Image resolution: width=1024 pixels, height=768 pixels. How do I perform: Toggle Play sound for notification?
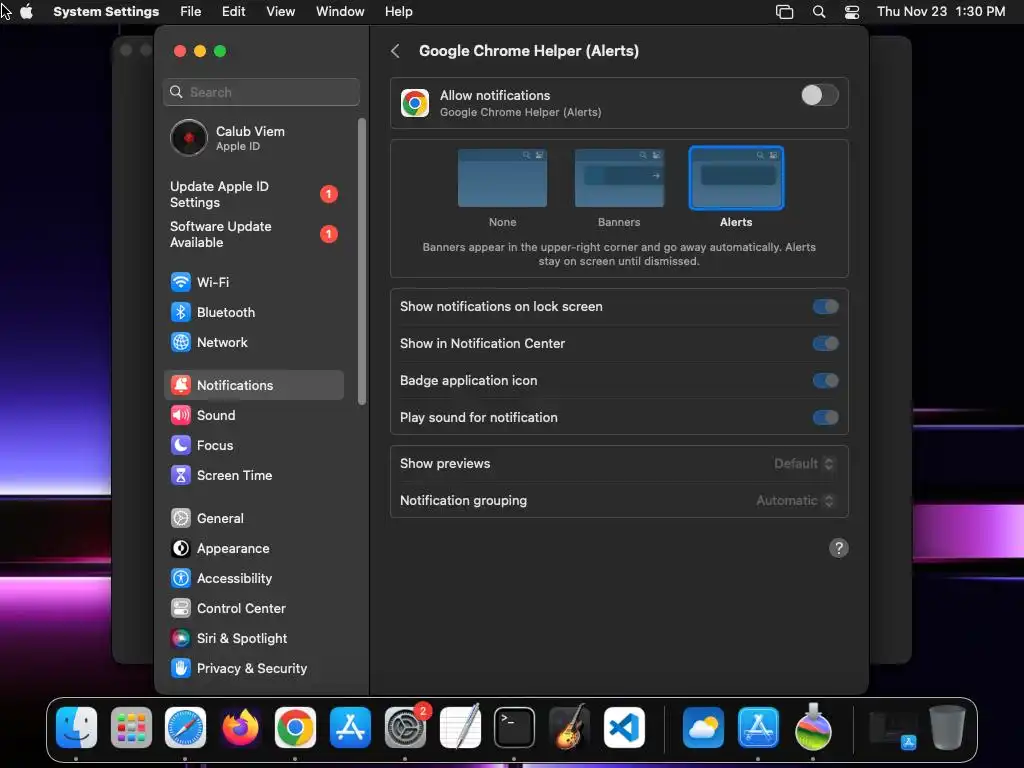825,417
